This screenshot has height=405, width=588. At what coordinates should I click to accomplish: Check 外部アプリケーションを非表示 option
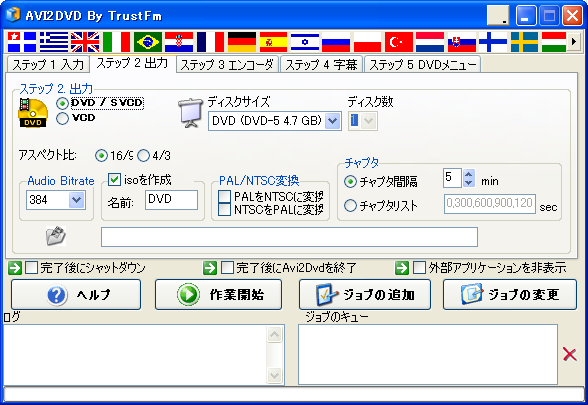tap(419, 268)
